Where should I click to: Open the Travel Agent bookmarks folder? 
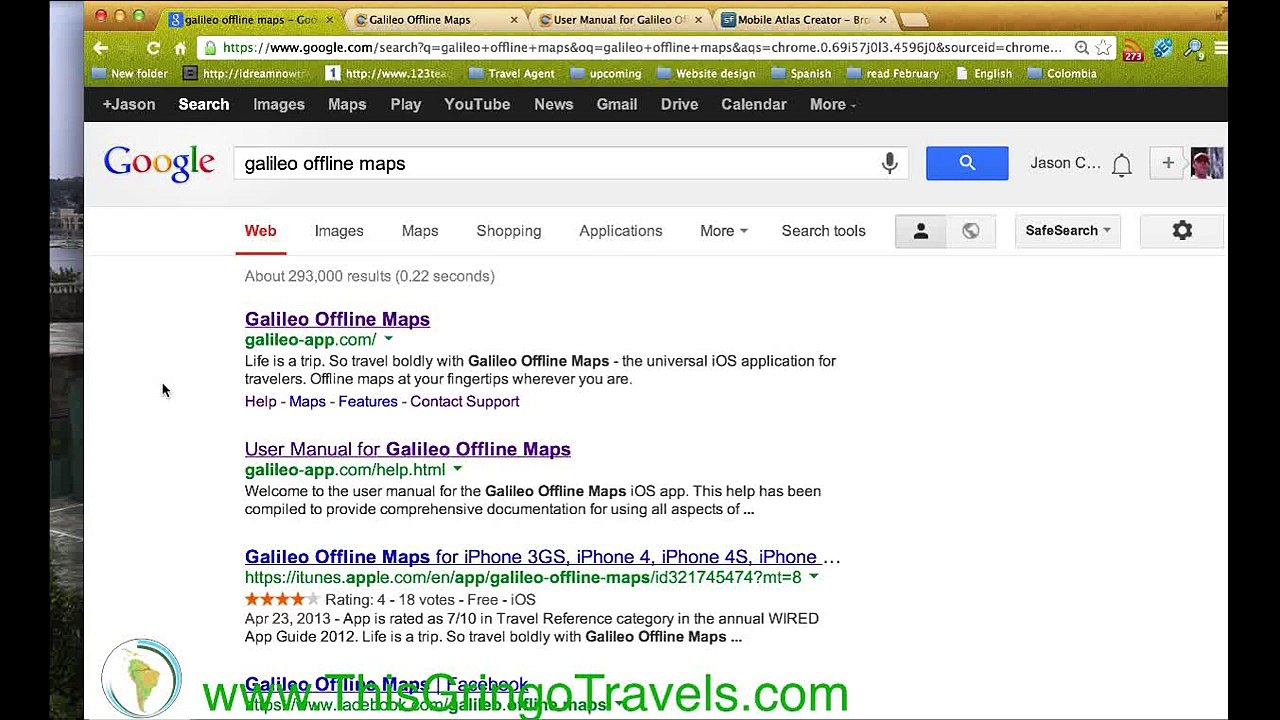[x=511, y=74]
